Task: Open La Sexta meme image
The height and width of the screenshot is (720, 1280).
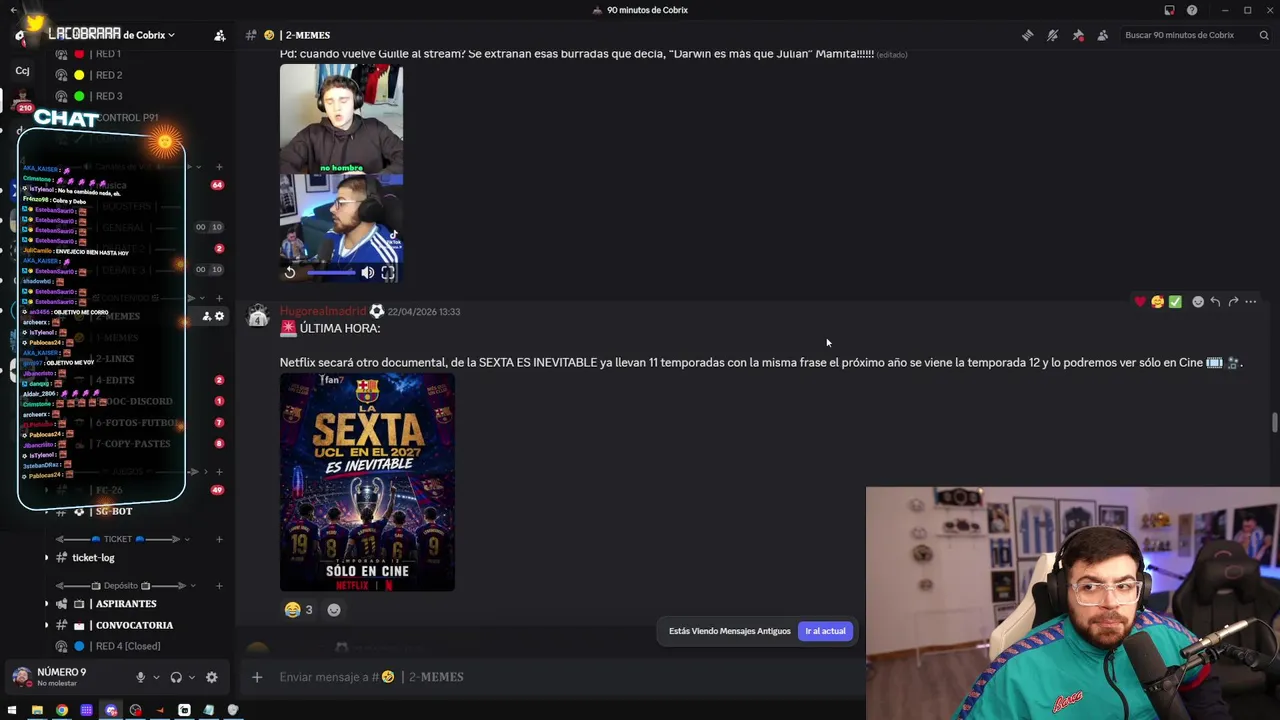Action: [367, 482]
